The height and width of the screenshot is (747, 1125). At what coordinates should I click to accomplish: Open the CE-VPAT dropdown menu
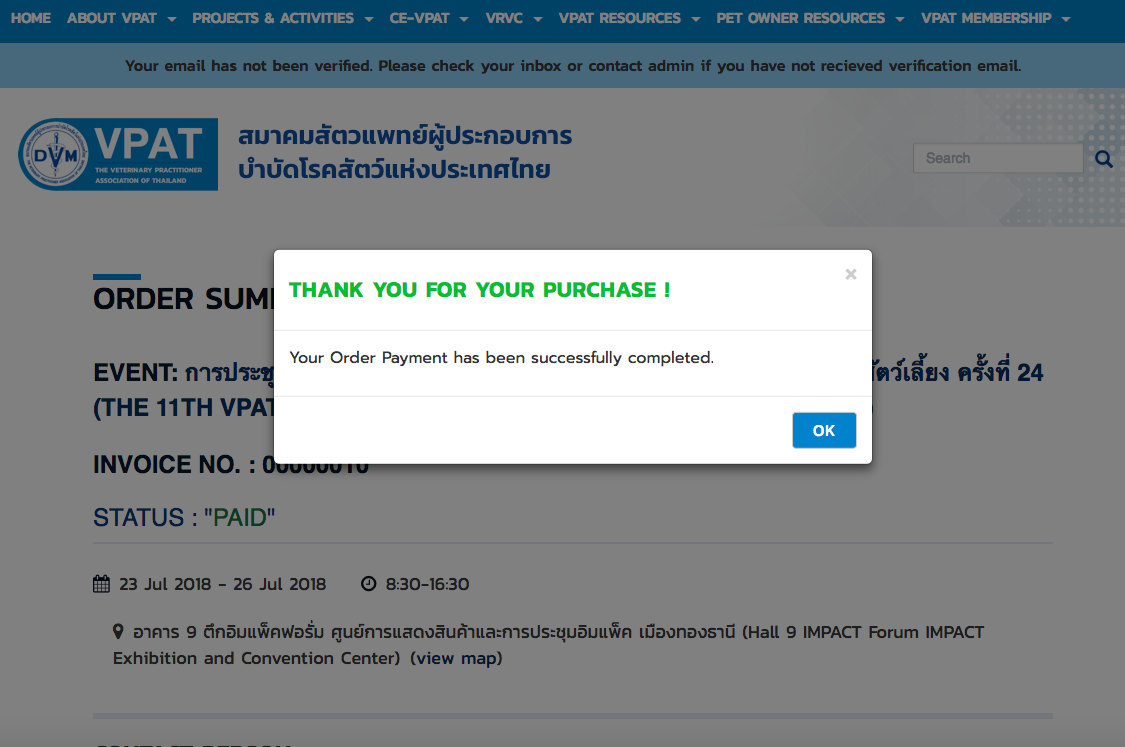(429, 18)
